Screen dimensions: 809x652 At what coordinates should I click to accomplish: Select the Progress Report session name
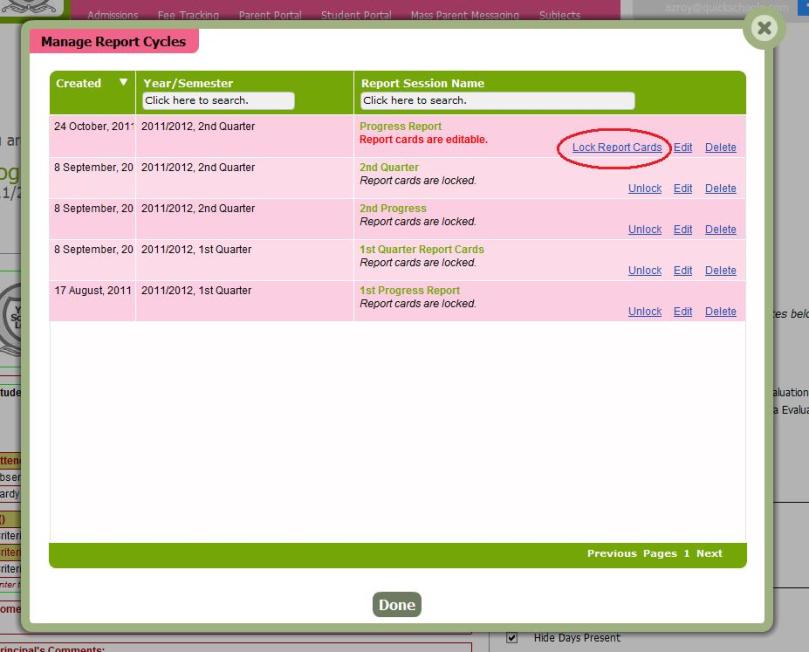tap(400, 126)
